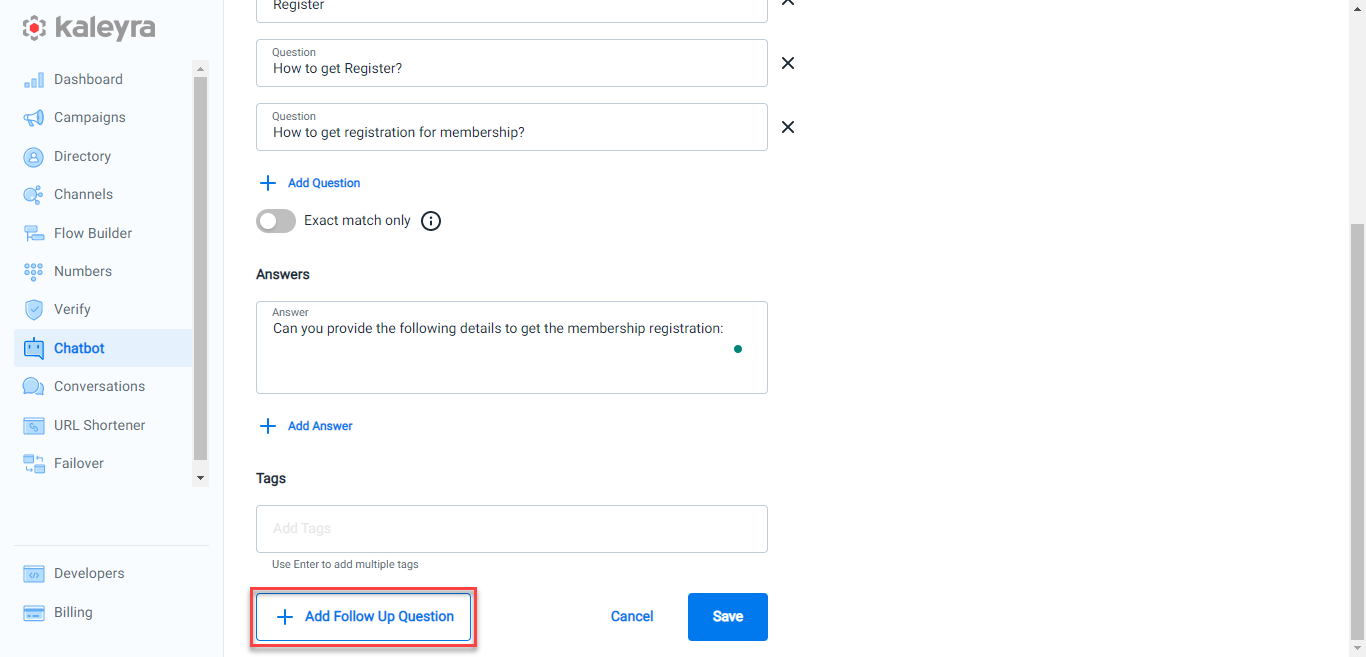Click the Add Answer link
Viewport: 1366px width, 657px height.
[x=306, y=426]
